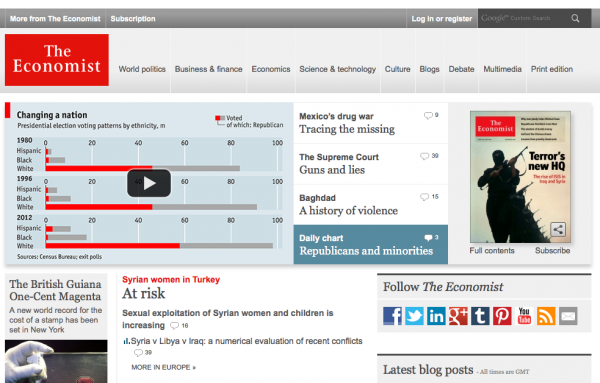This screenshot has height=383, width=600.
Task: Open the Google Plus follow icon
Action: (458, 316)
